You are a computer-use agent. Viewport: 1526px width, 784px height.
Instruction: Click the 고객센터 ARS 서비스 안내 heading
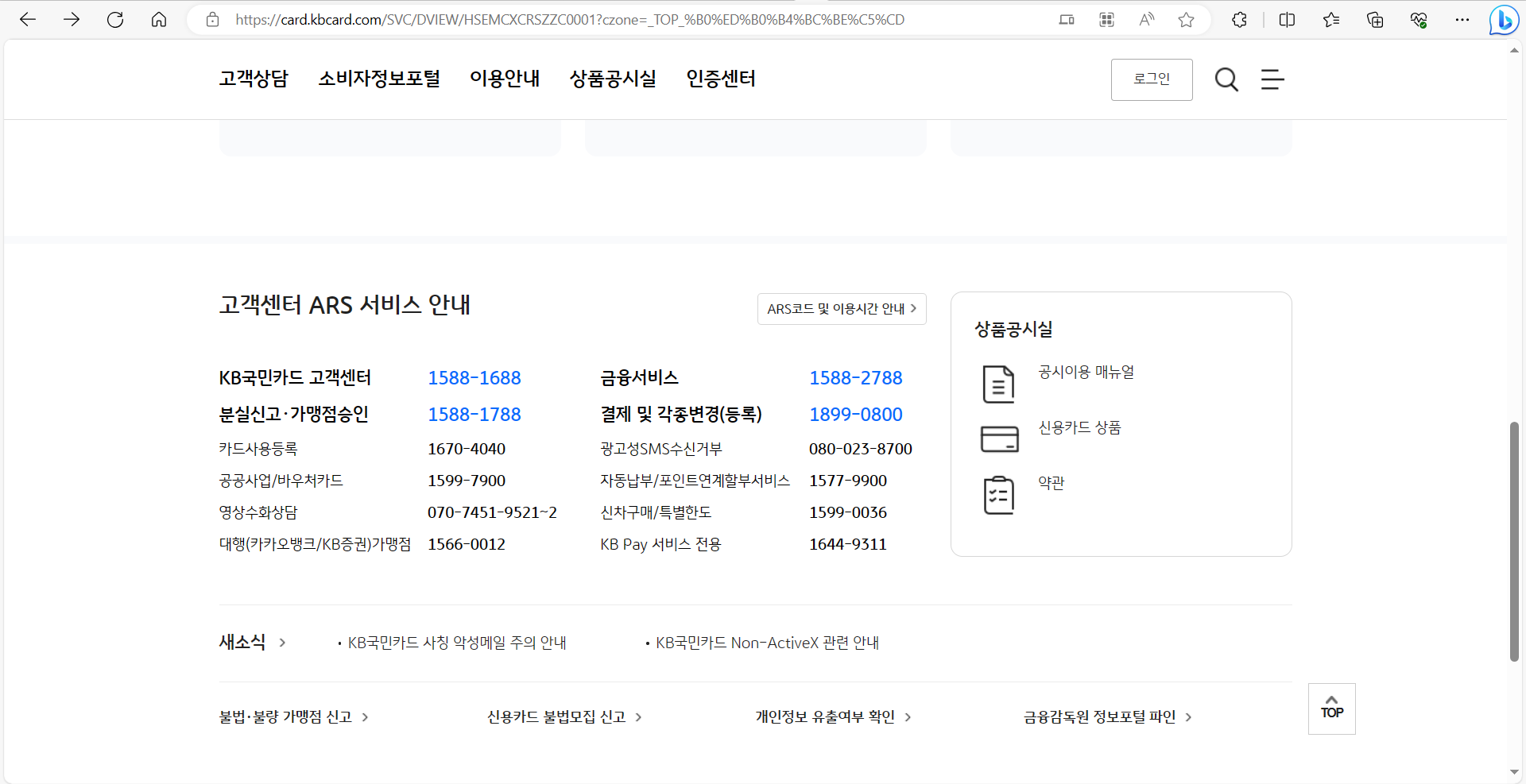coord(345,305)
